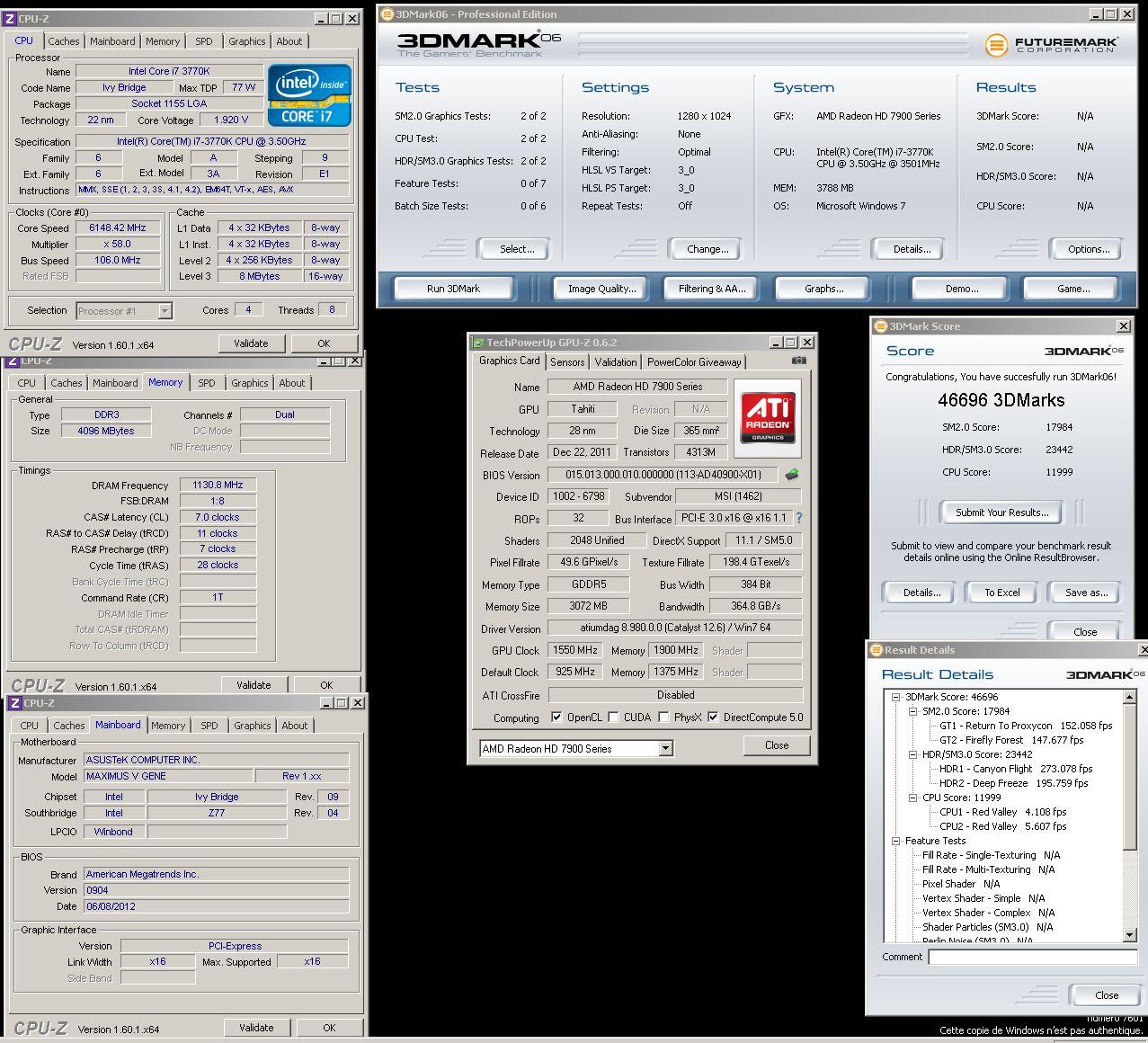The height and width of the screenshot is (1043, 1148).
Task: Click the Run 3DMark button
Action: tap(453, 289)
